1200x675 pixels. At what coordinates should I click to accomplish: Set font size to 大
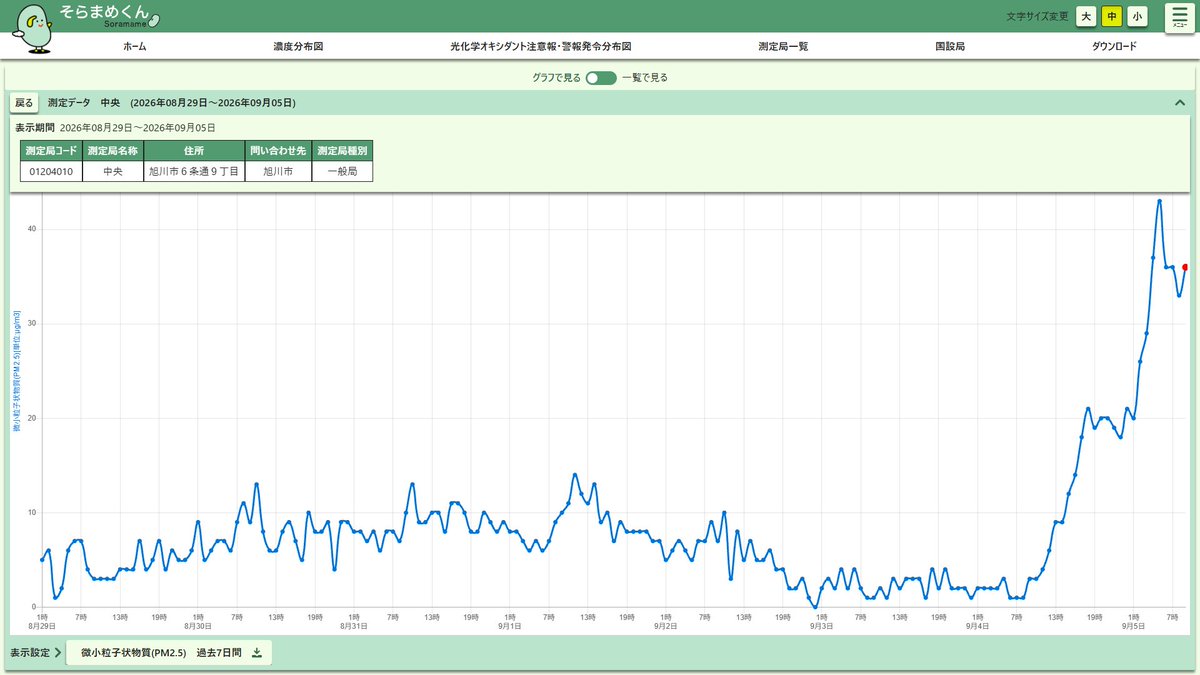1086,16
